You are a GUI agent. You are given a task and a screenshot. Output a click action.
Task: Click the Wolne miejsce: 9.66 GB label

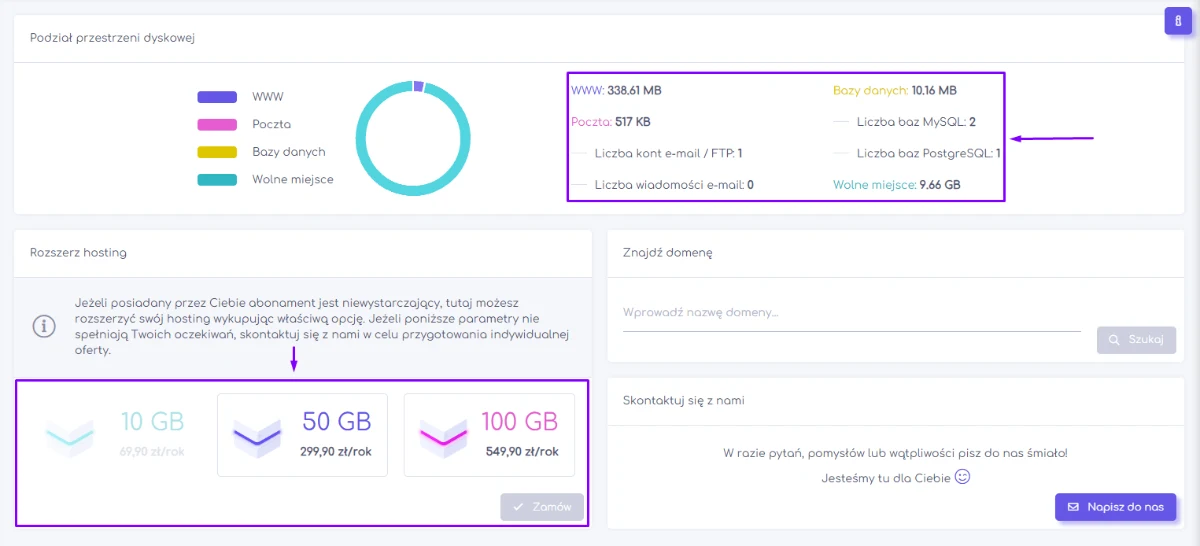pyautogui.click(x=896, y=185)
